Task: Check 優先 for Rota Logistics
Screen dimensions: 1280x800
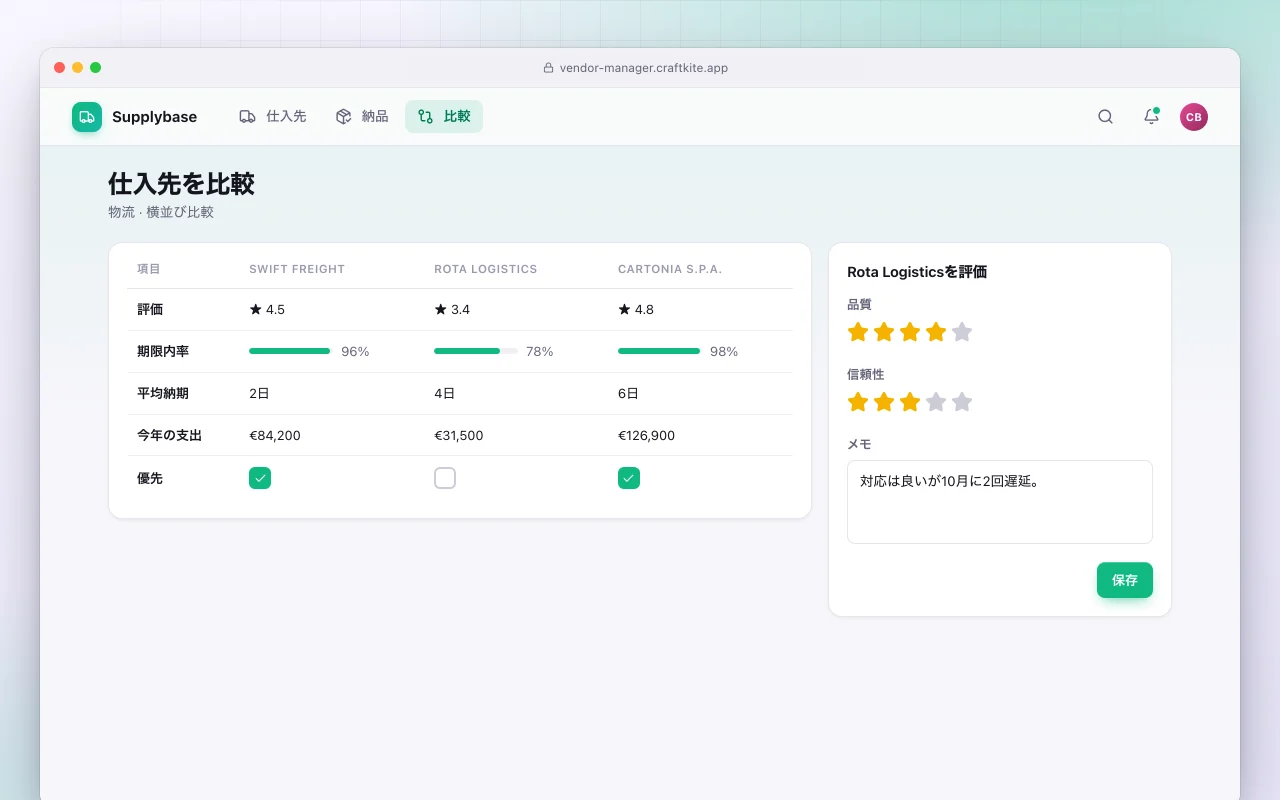Action: click(x=445, y=478)
